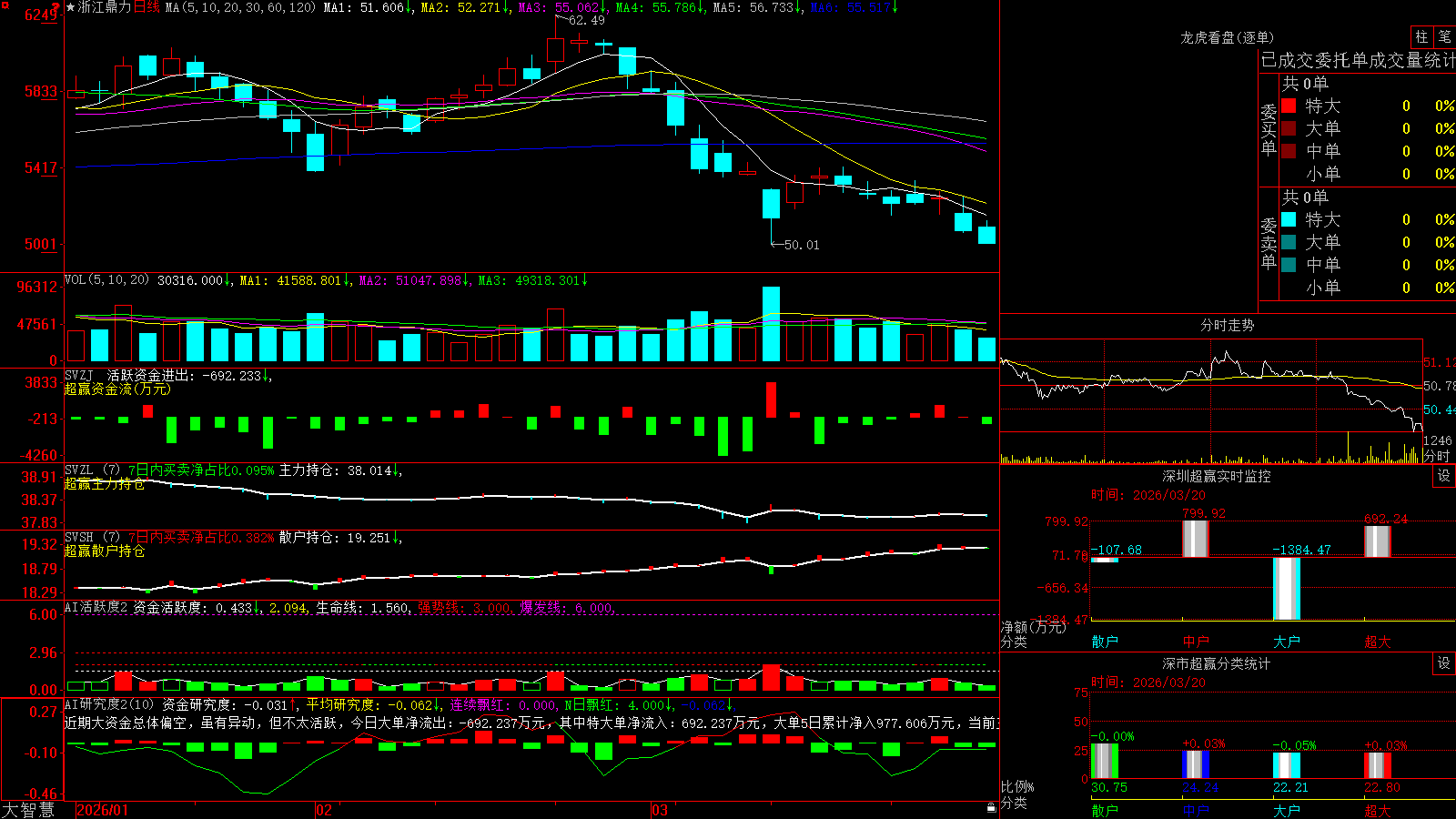Click the tallest cyan volume bar
The image size is (1456, 819).
pos(771,324)
